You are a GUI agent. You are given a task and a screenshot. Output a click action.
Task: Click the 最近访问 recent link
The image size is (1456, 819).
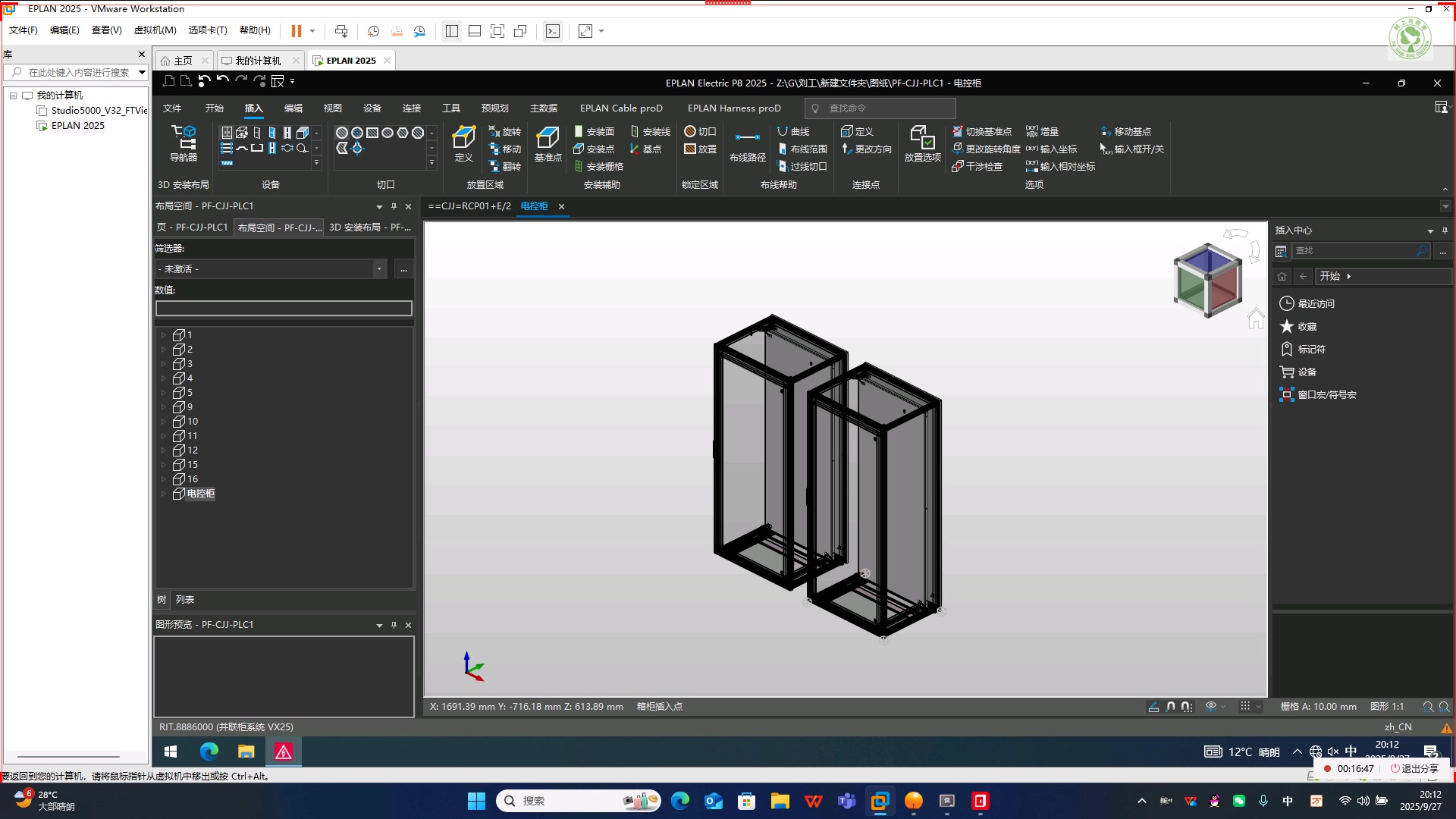[x=1316, y=304]
